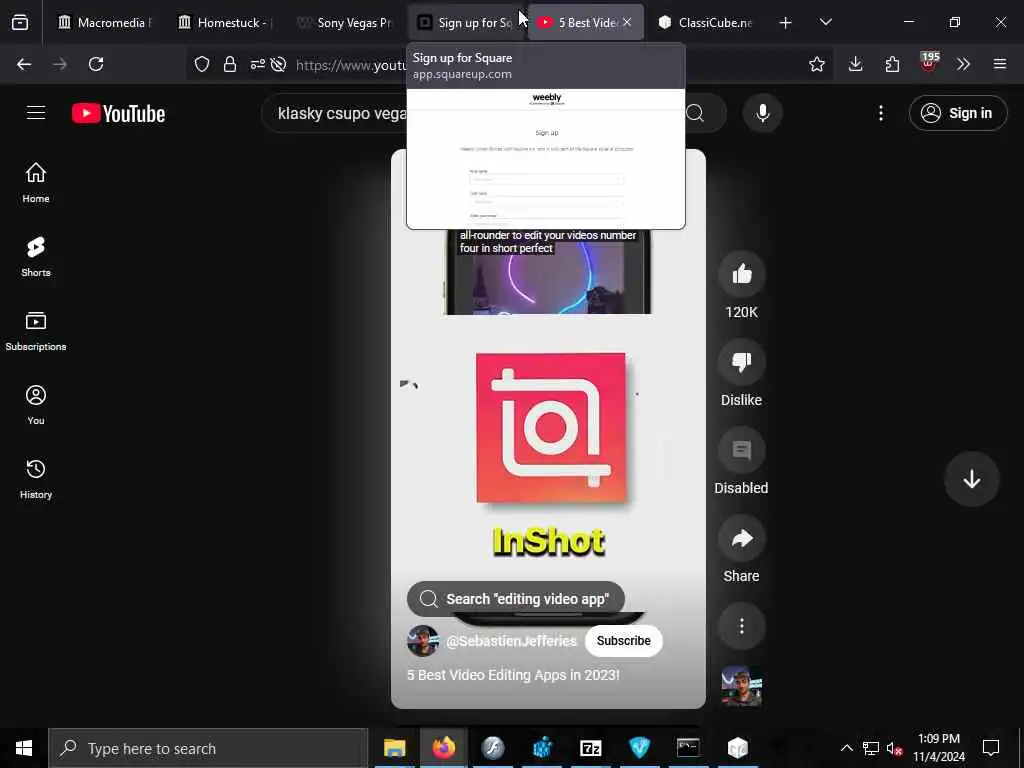This screenshot has height=768, width=1024.
Task: Open the uBlock extension with 195 badge
Action: coord(929,63)
